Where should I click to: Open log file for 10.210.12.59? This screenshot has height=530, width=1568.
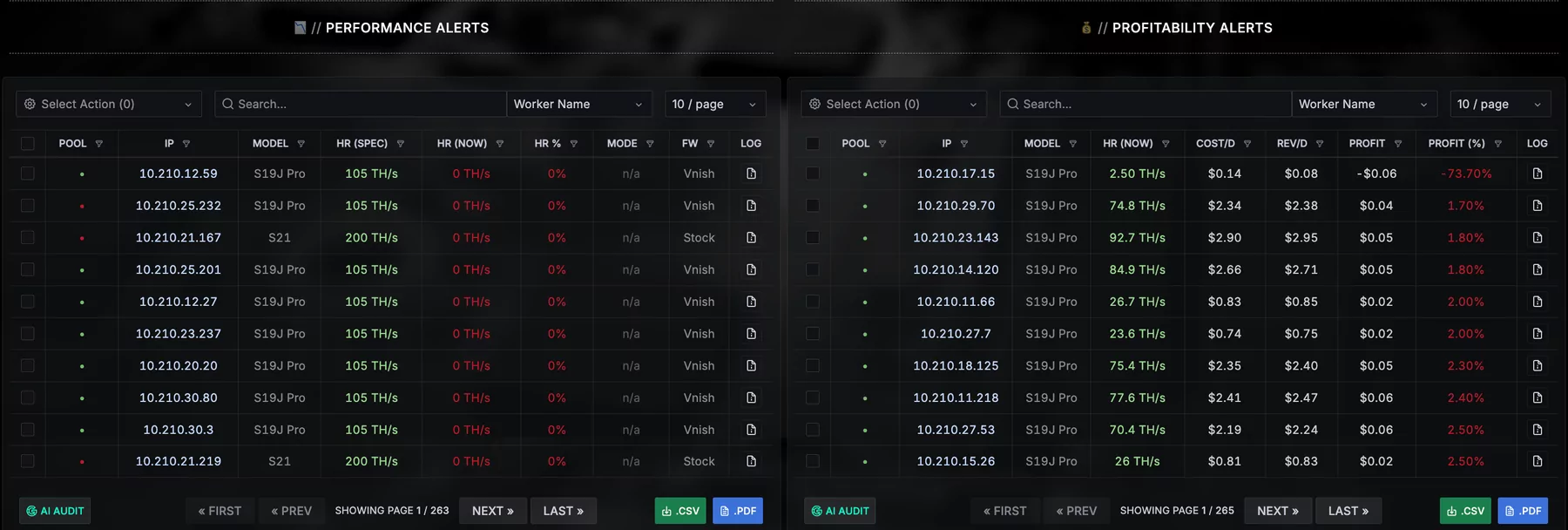tap(751, 173)
